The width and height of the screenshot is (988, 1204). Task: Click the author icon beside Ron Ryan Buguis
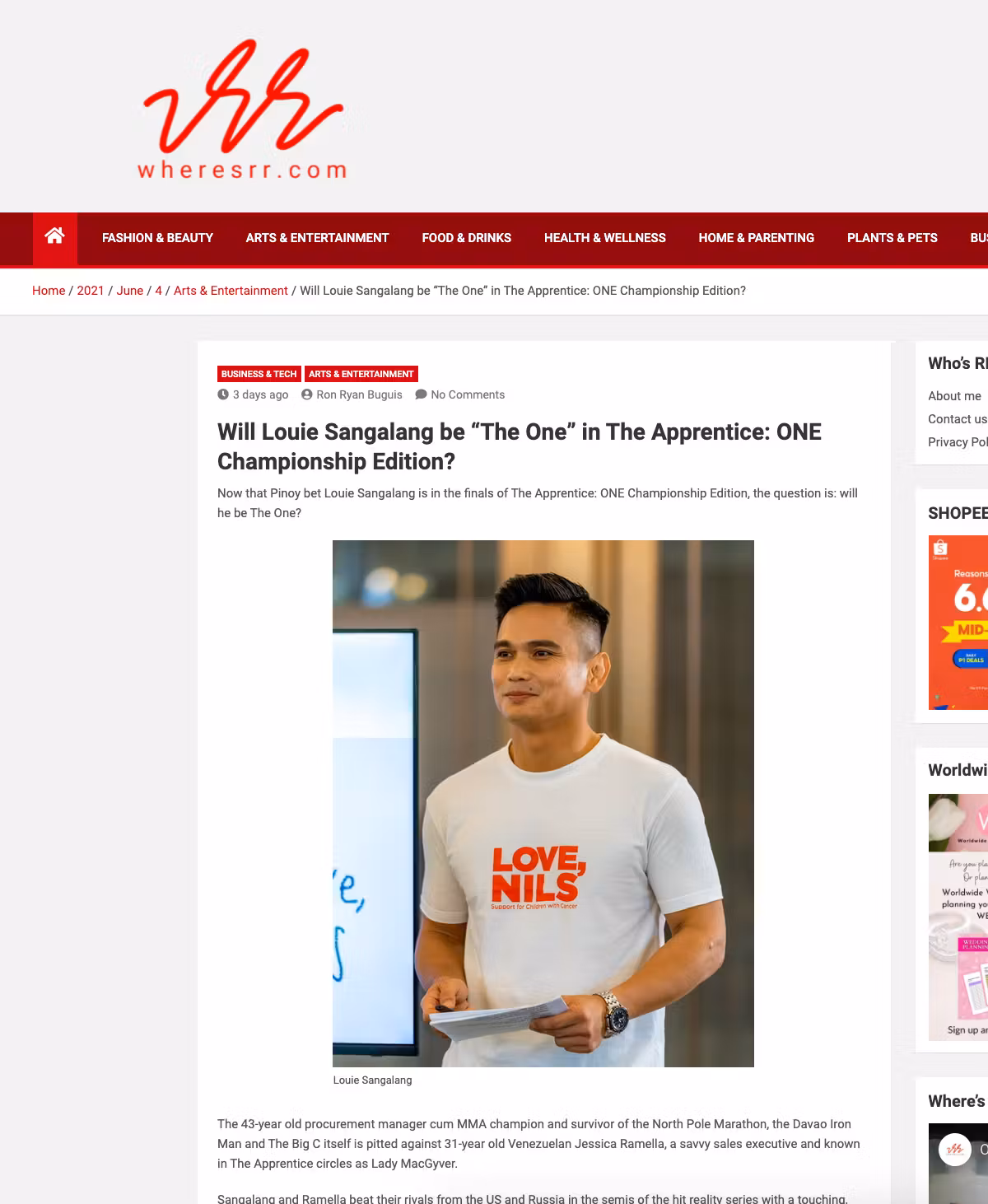[307, 394]
